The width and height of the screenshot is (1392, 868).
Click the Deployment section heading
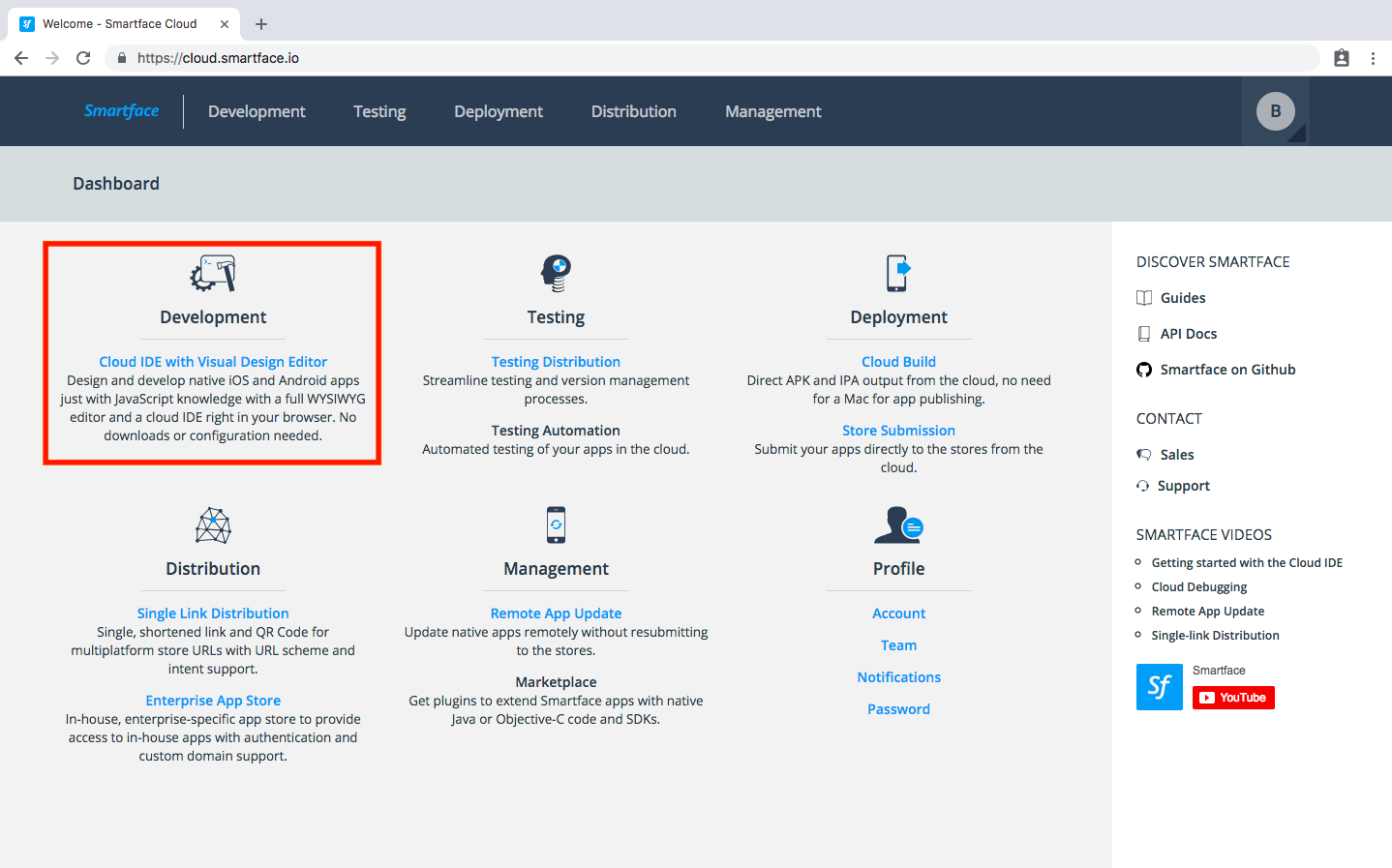click(x=898, y=317)
